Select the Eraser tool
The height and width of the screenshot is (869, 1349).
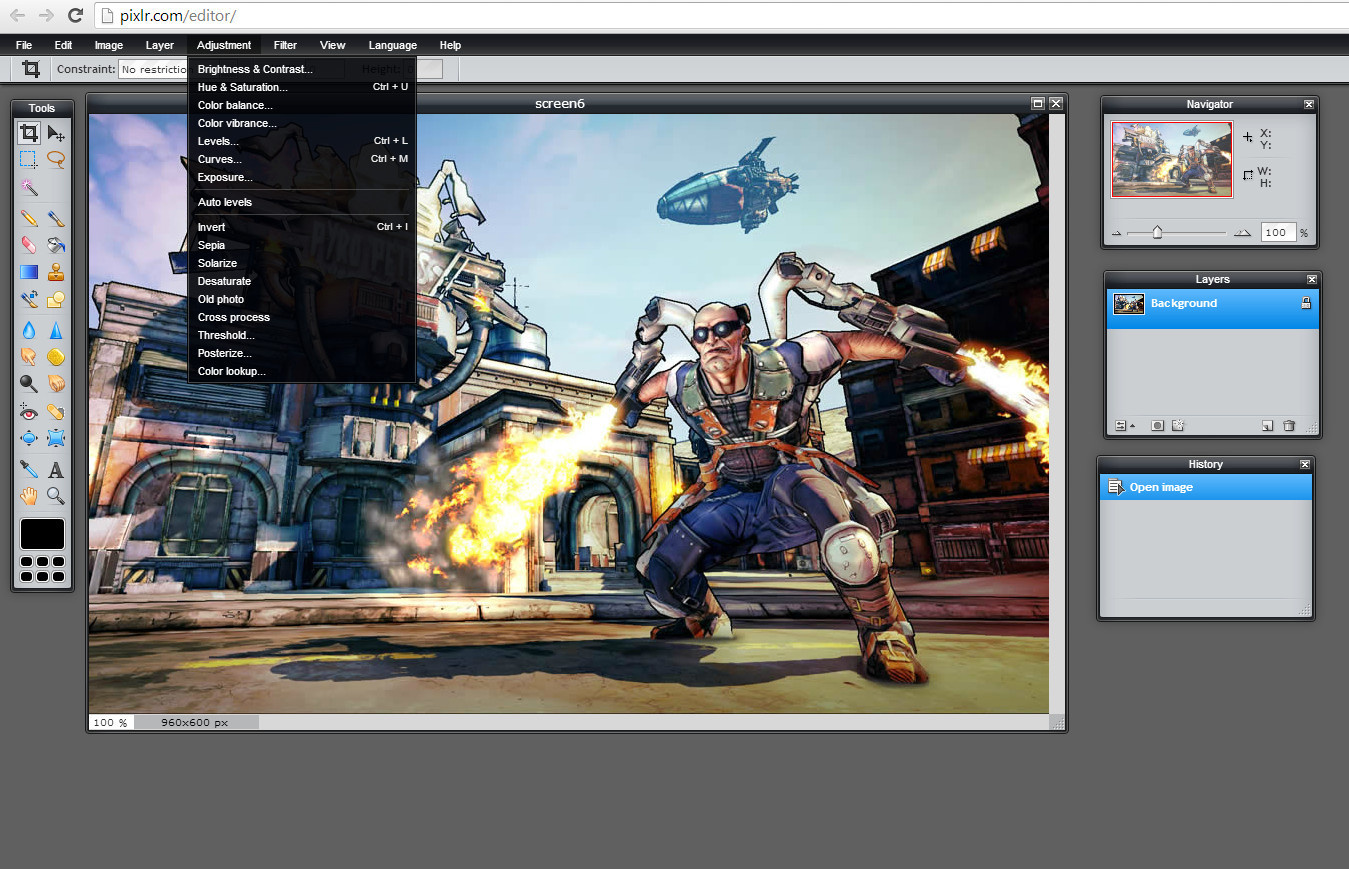pos(29,245)
